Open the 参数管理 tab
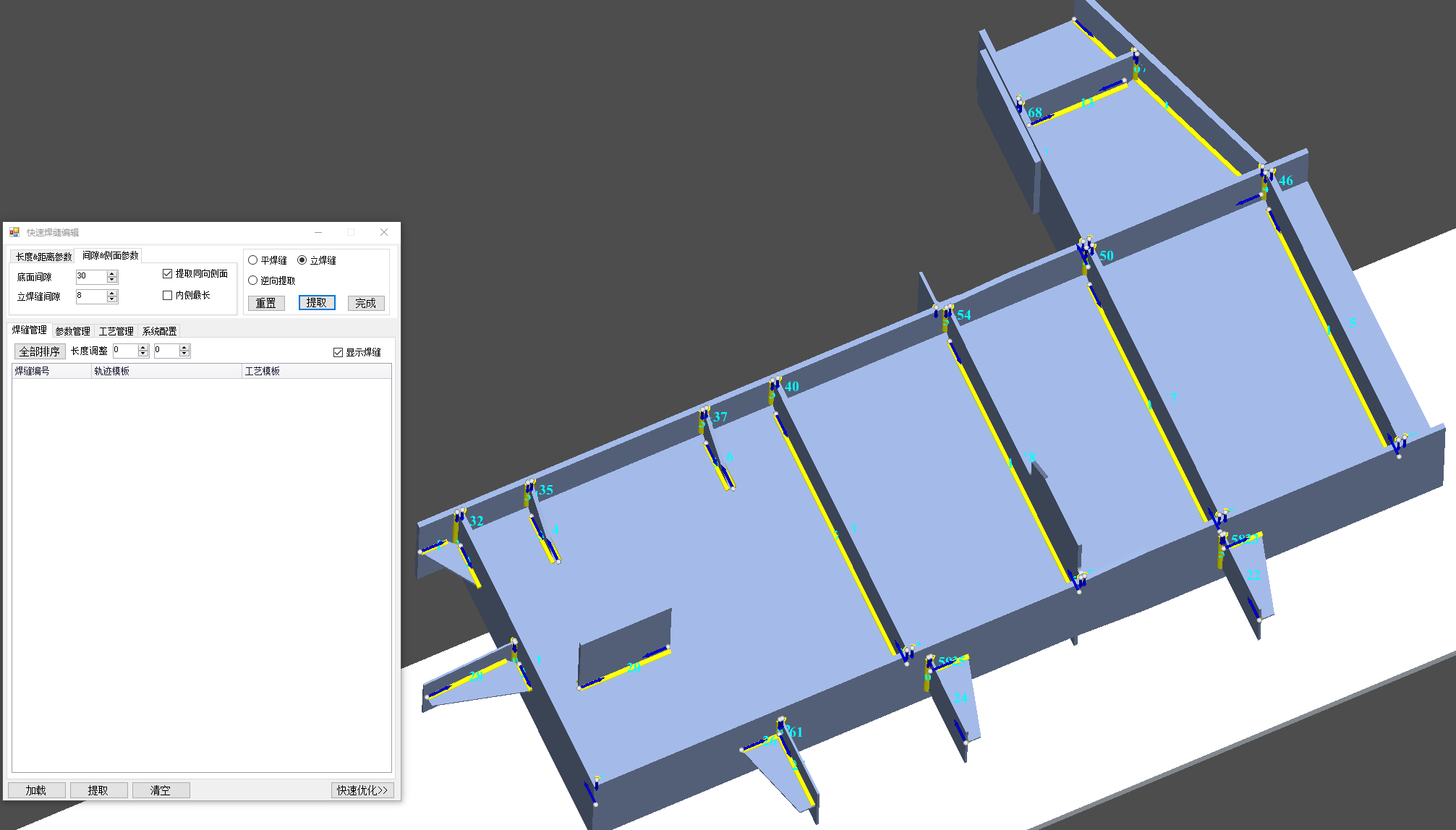This screenshot has height=830, width=1456. 72,331
